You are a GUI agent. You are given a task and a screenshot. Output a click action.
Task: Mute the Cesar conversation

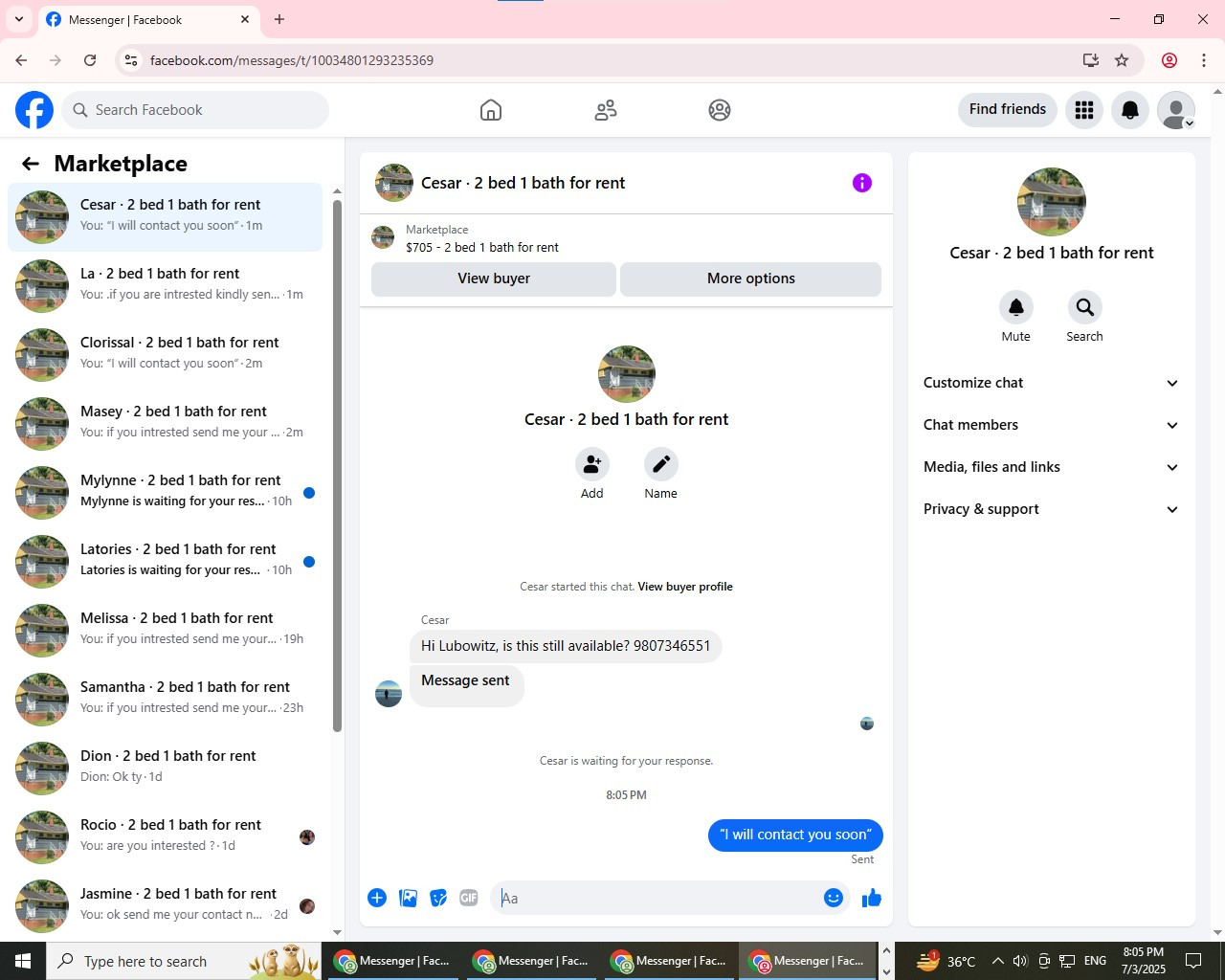point(1016,307)
